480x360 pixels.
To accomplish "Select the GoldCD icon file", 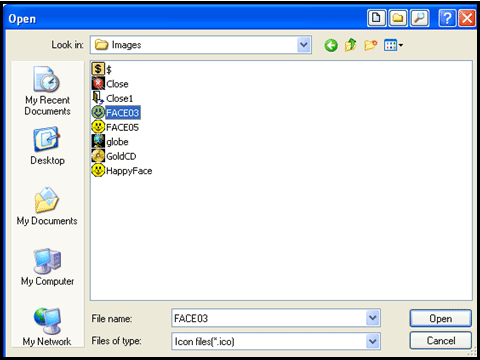I will 114,156.
